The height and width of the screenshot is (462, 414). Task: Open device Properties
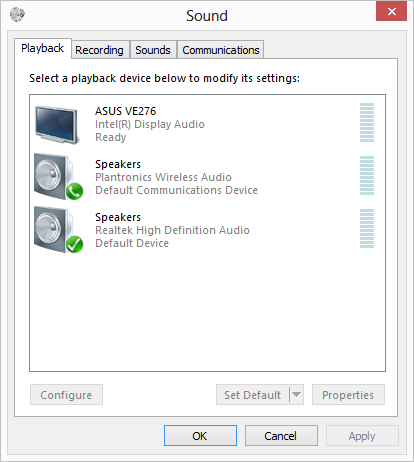[348, 395]
